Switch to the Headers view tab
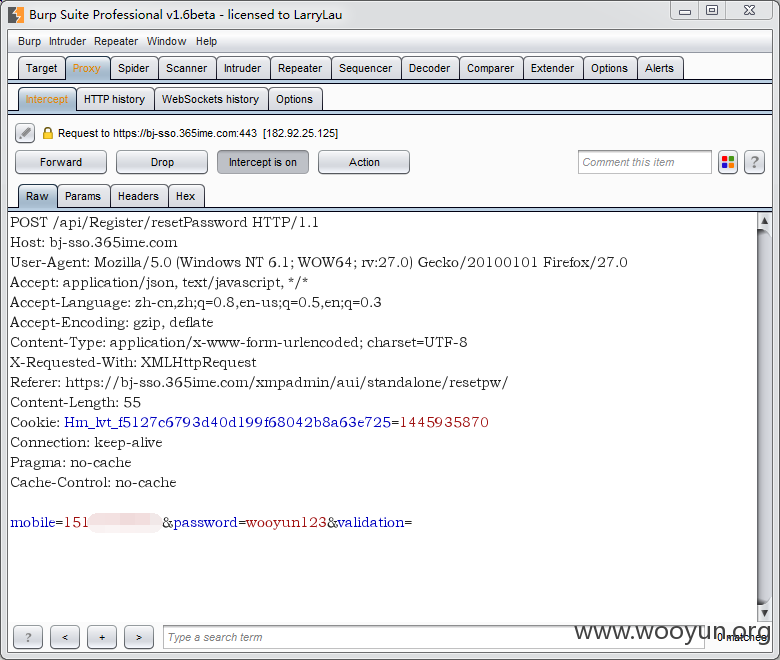The image size is (780, 660). click(138, 196)
